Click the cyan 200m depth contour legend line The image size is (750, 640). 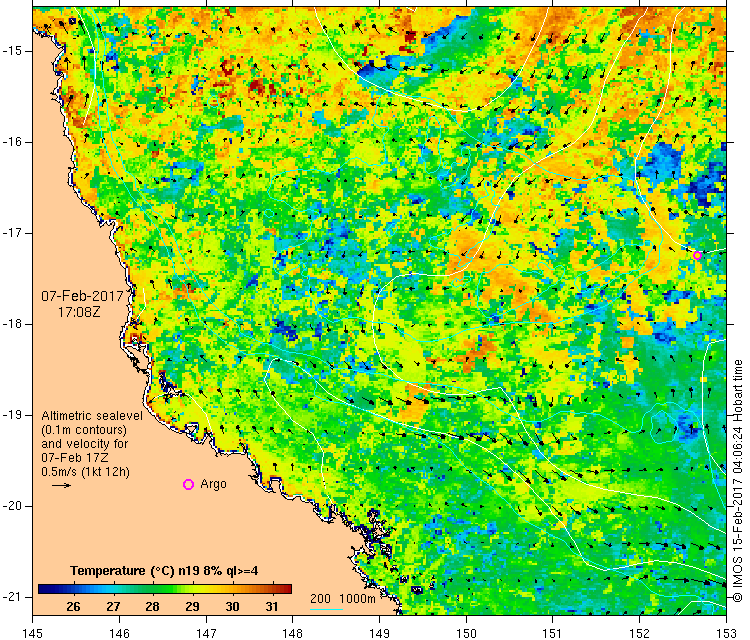(x=327, y=609)
